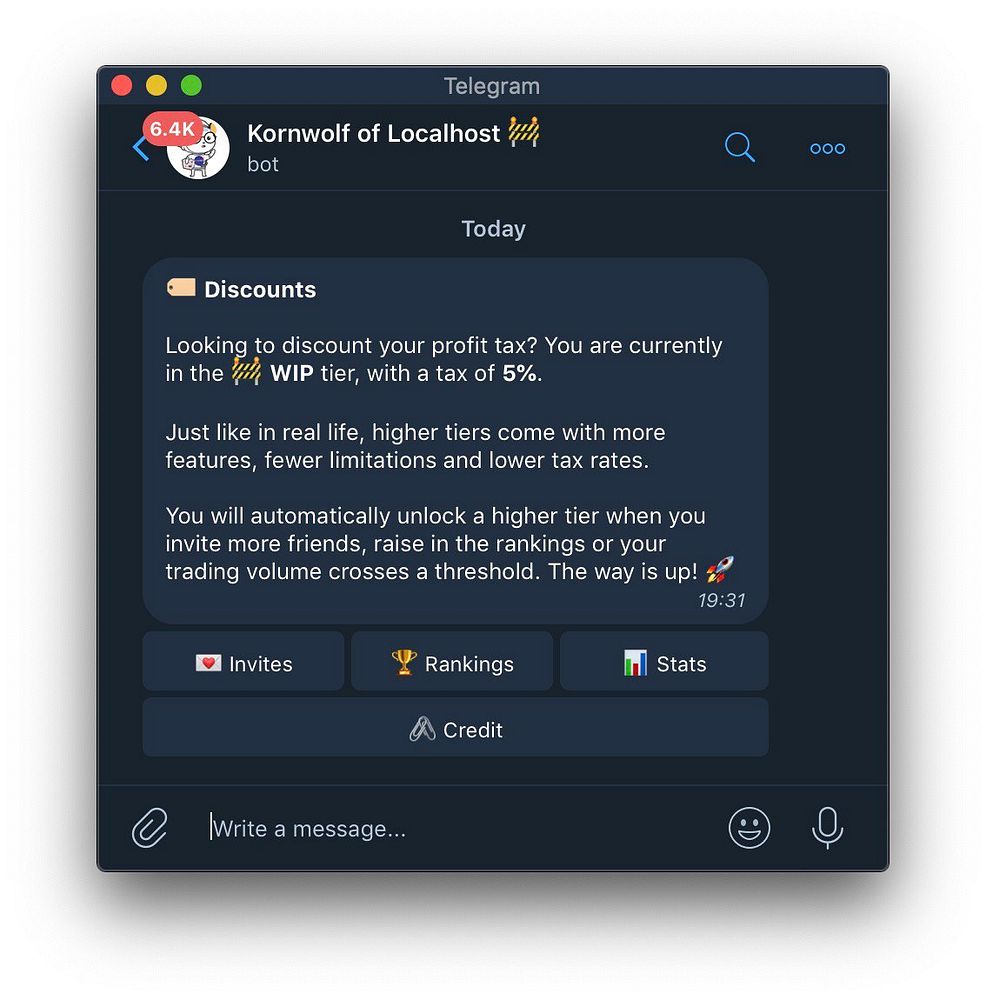Show the Stats button
The height and width of the screenshot is (1000, 986).
click(664, 661)
